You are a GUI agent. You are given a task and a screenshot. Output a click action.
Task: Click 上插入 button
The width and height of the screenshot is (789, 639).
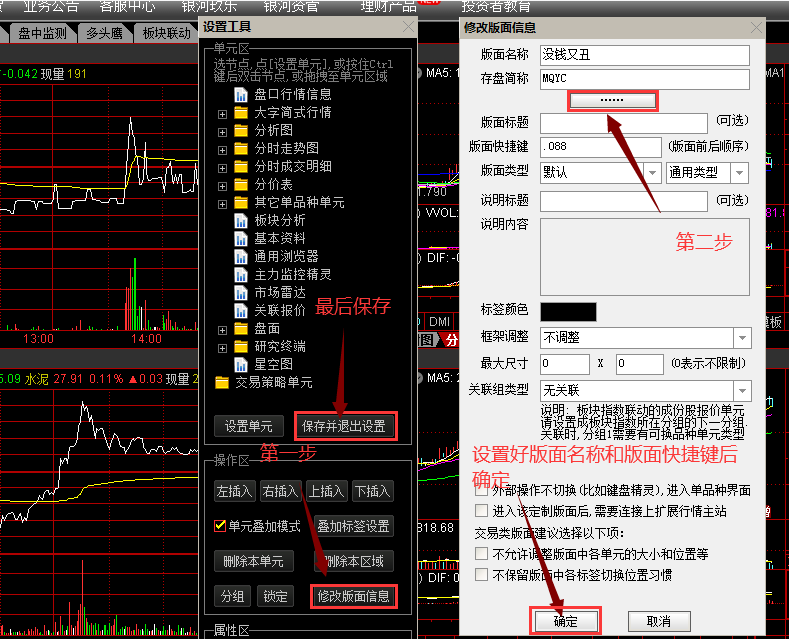tap(327, 491)
